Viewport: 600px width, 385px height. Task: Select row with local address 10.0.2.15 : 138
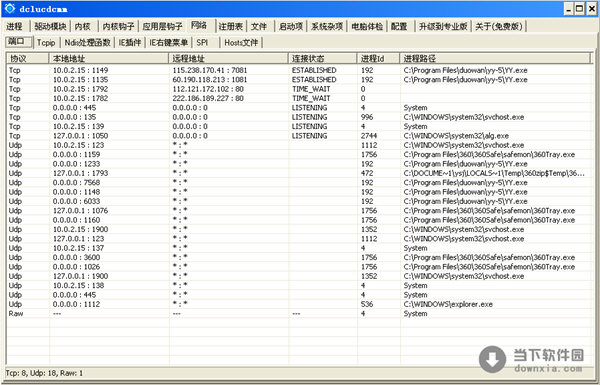coord(300,286)
